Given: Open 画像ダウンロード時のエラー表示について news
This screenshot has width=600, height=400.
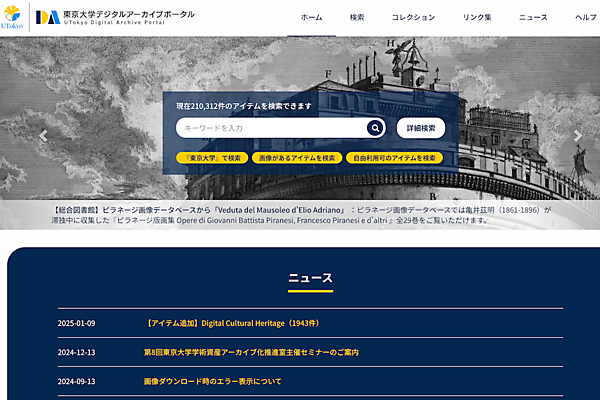Looking at the screenshot, I should pos(212,381).
